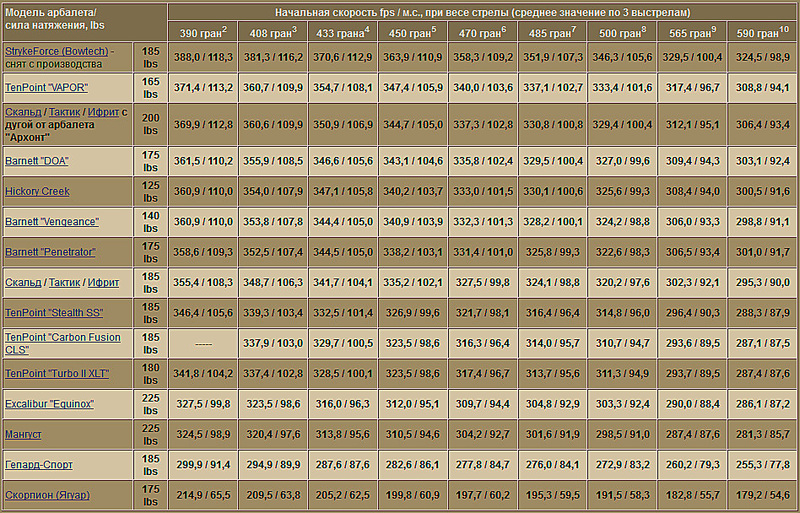Open the Hickory Creek link

[x=37, y=191]
